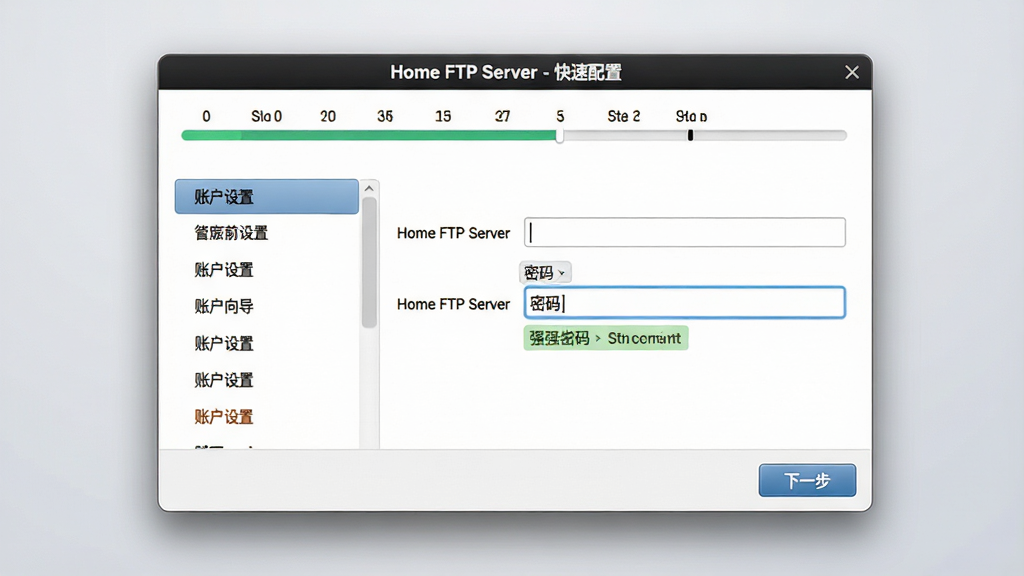The height and width of the screenshot is (576, 1024).
Task: Click the green filled progress bar section
Action: 369,135
